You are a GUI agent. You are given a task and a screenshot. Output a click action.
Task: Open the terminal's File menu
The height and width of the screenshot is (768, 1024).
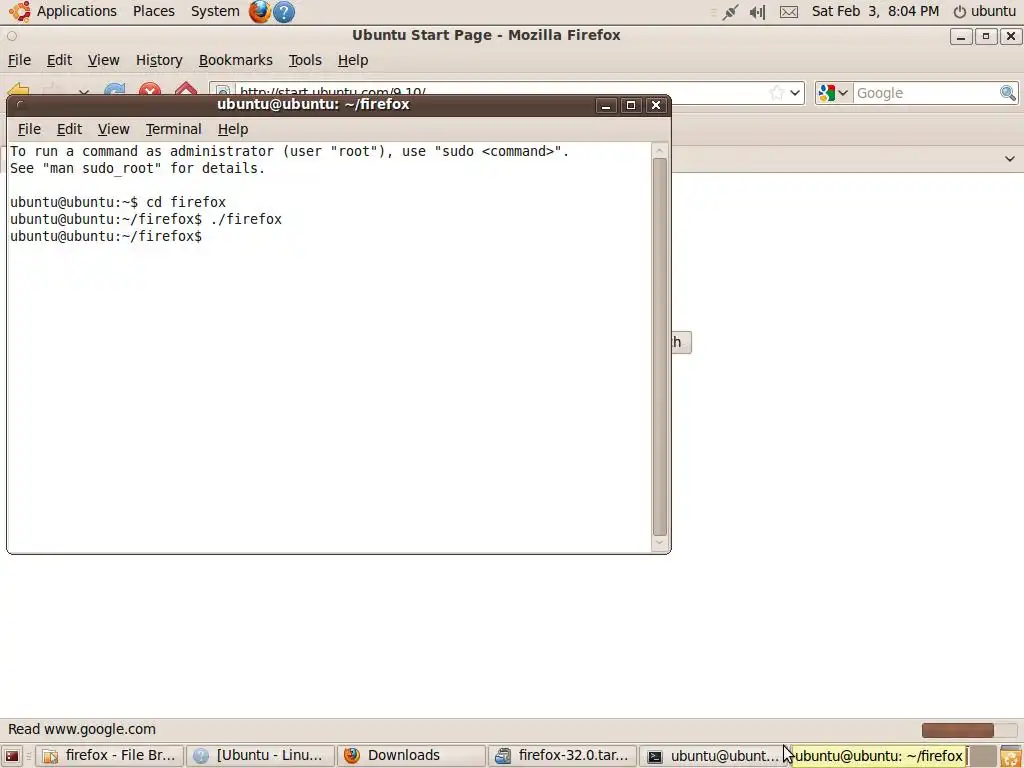pyautogui.click(x=29, y=129)
